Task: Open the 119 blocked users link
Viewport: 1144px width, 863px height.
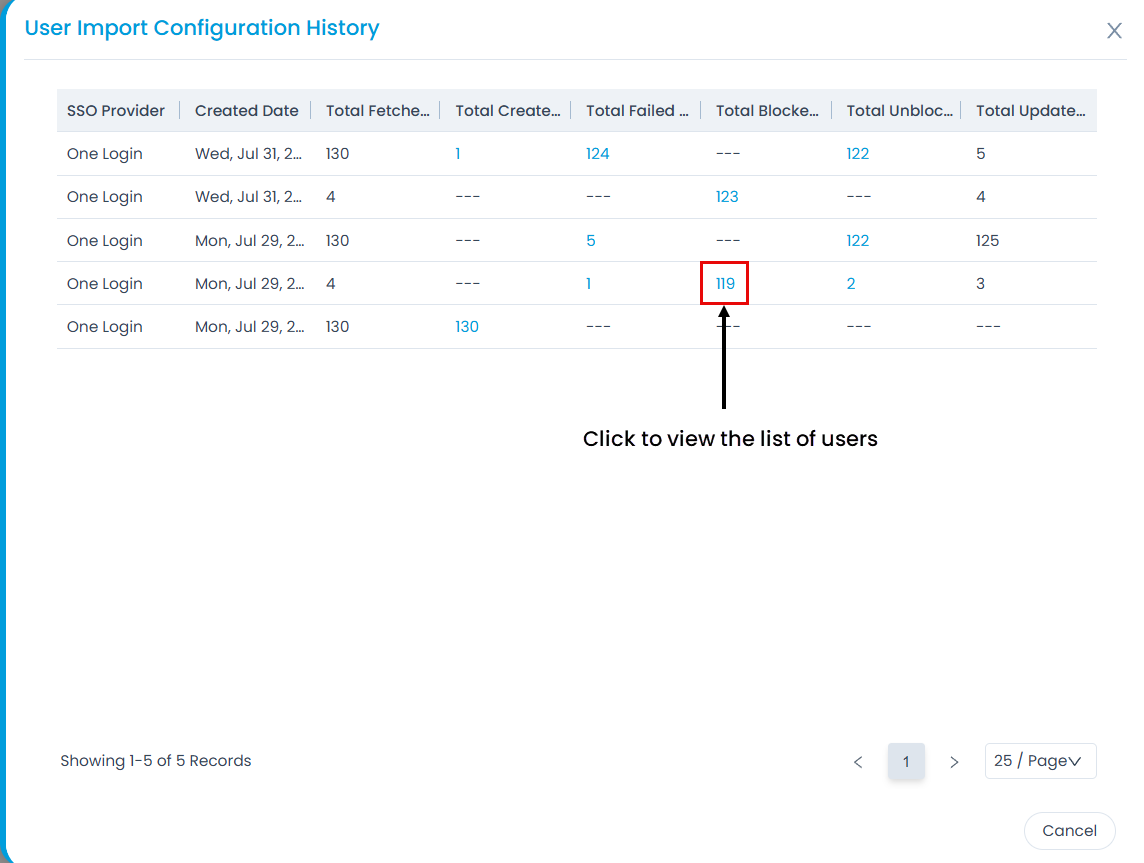Action: (725, 284)
